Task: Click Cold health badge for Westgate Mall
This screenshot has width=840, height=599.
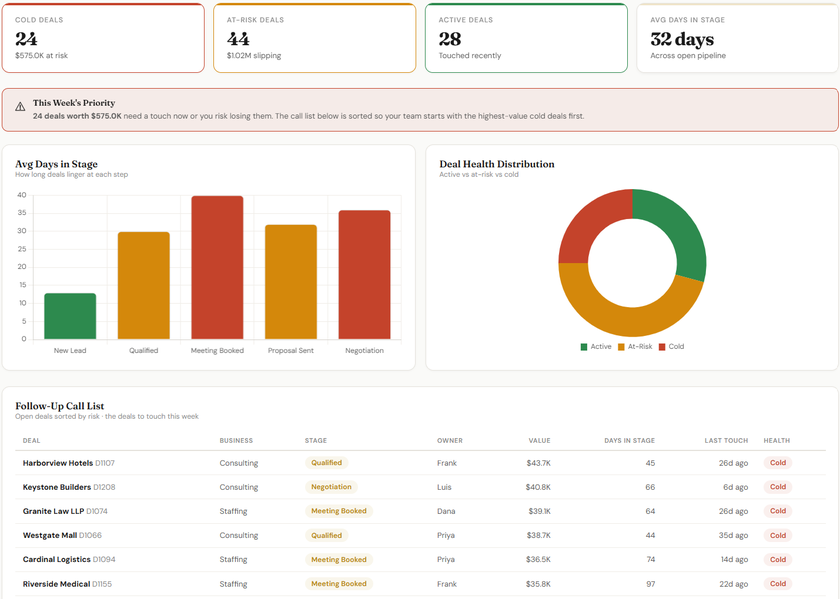Action: pos(778,535)
